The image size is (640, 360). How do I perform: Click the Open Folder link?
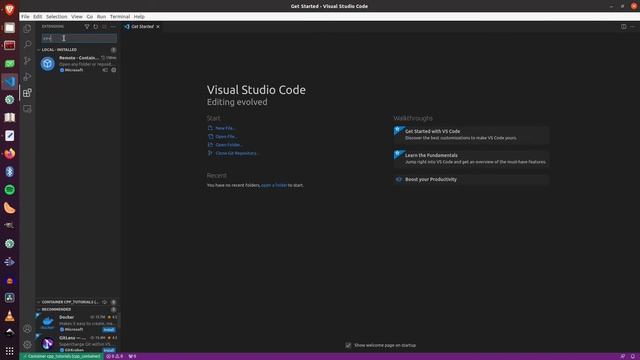point(229,145)
